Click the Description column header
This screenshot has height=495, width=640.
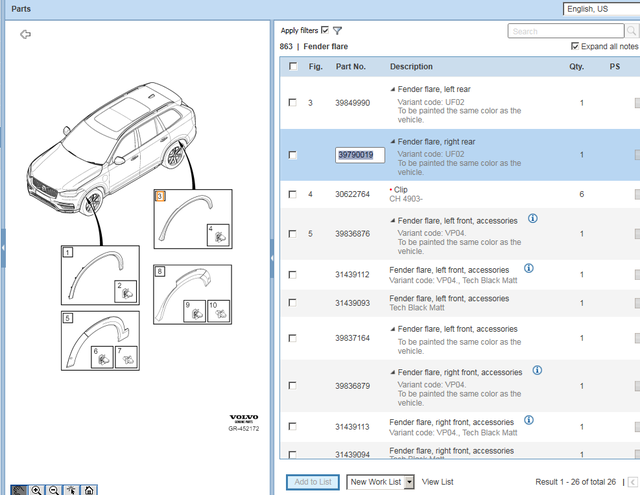411,67
